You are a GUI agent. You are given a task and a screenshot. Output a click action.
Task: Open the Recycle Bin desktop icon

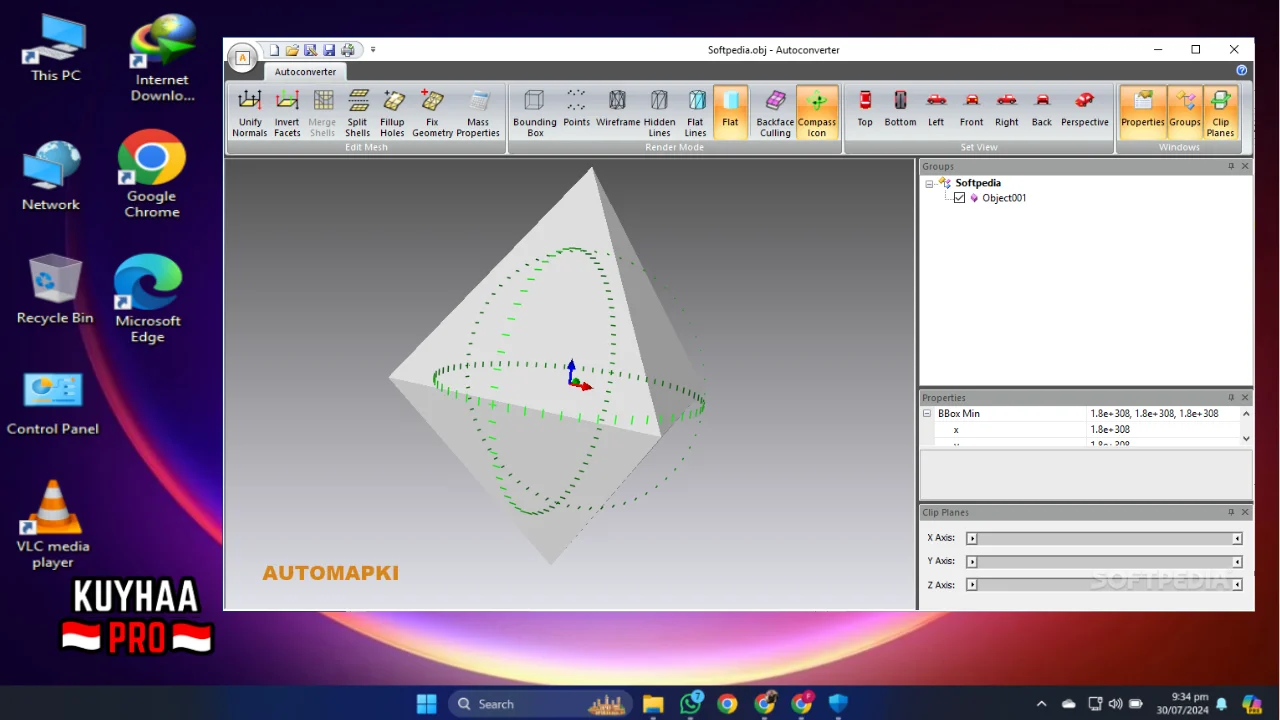[55, 290]
